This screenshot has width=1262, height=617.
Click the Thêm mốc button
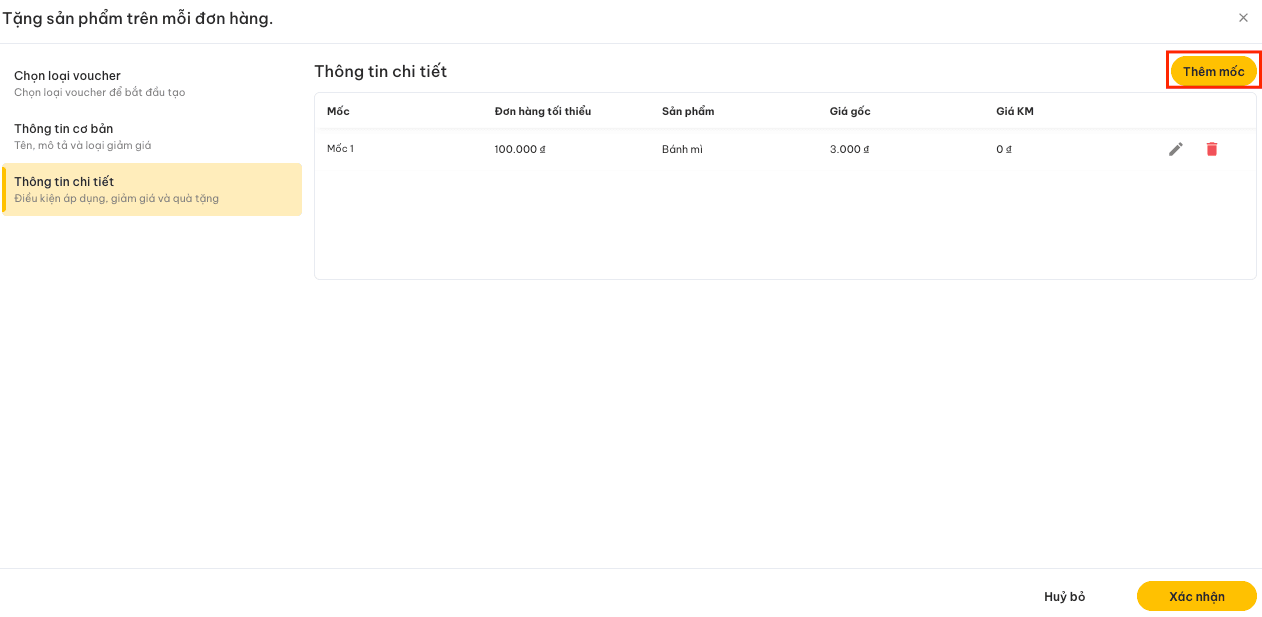coord(1214,72)
